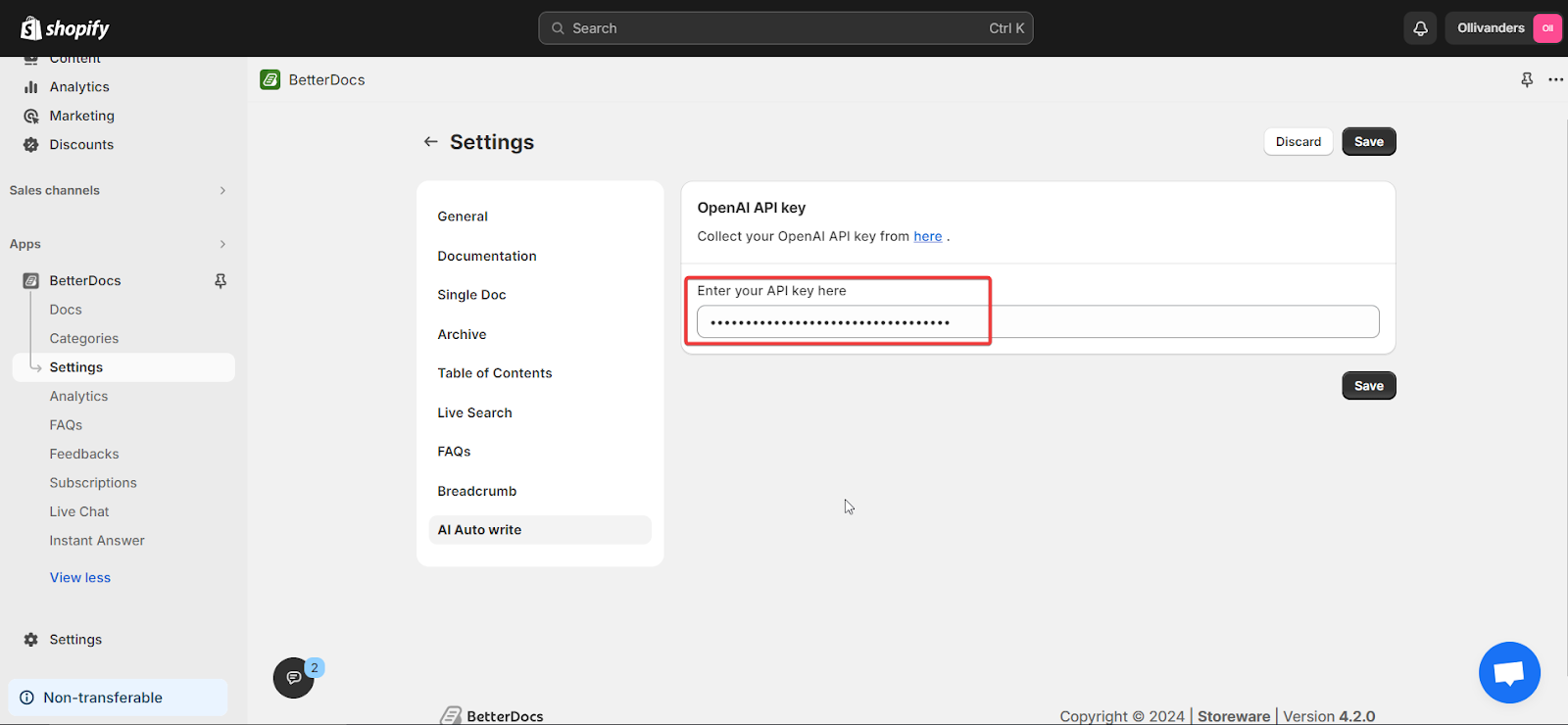This screenshot has height=725, width=1568.
Task: Open Marketing in the sidebar
Action: [x=81, y=116]
